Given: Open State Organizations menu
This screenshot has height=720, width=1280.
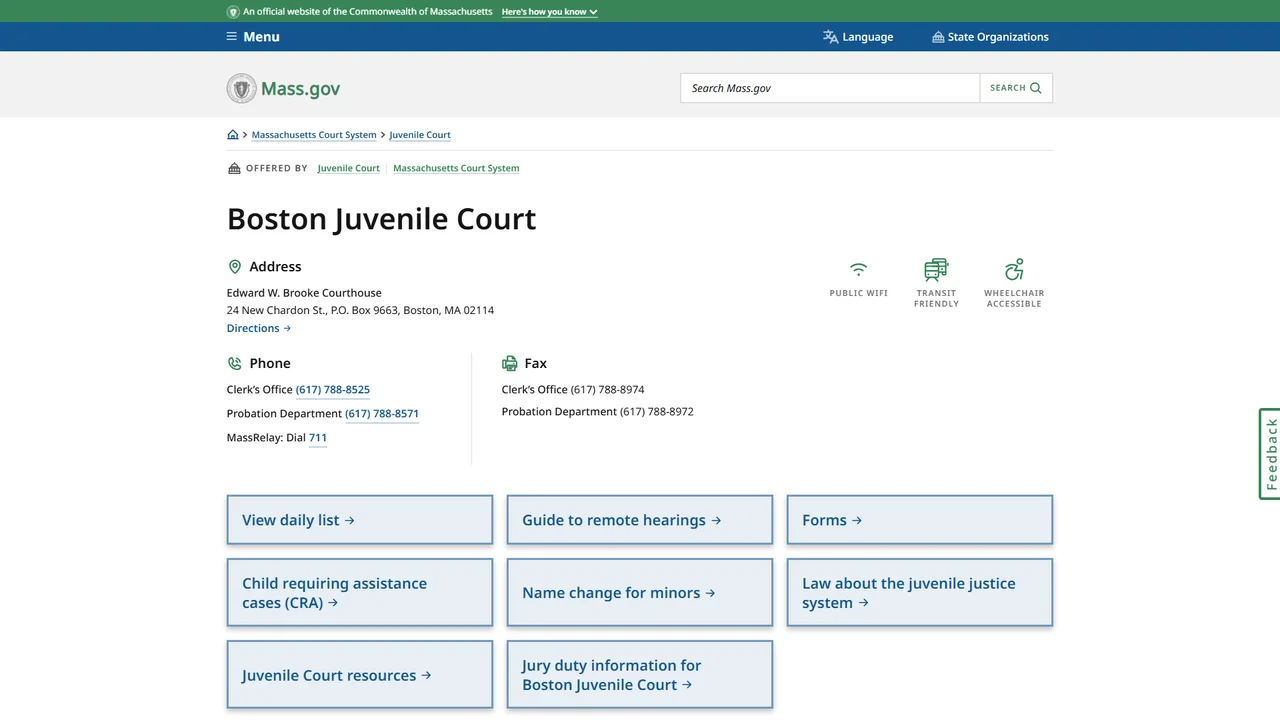Looking at the screenshot, I should click(x=990, y=37).
